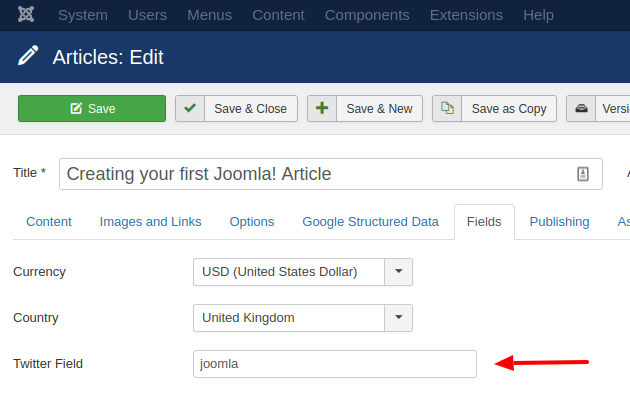Click the copy icon on Save as Copy
This screenshot has width=630, height=394.
click(447, 108)
